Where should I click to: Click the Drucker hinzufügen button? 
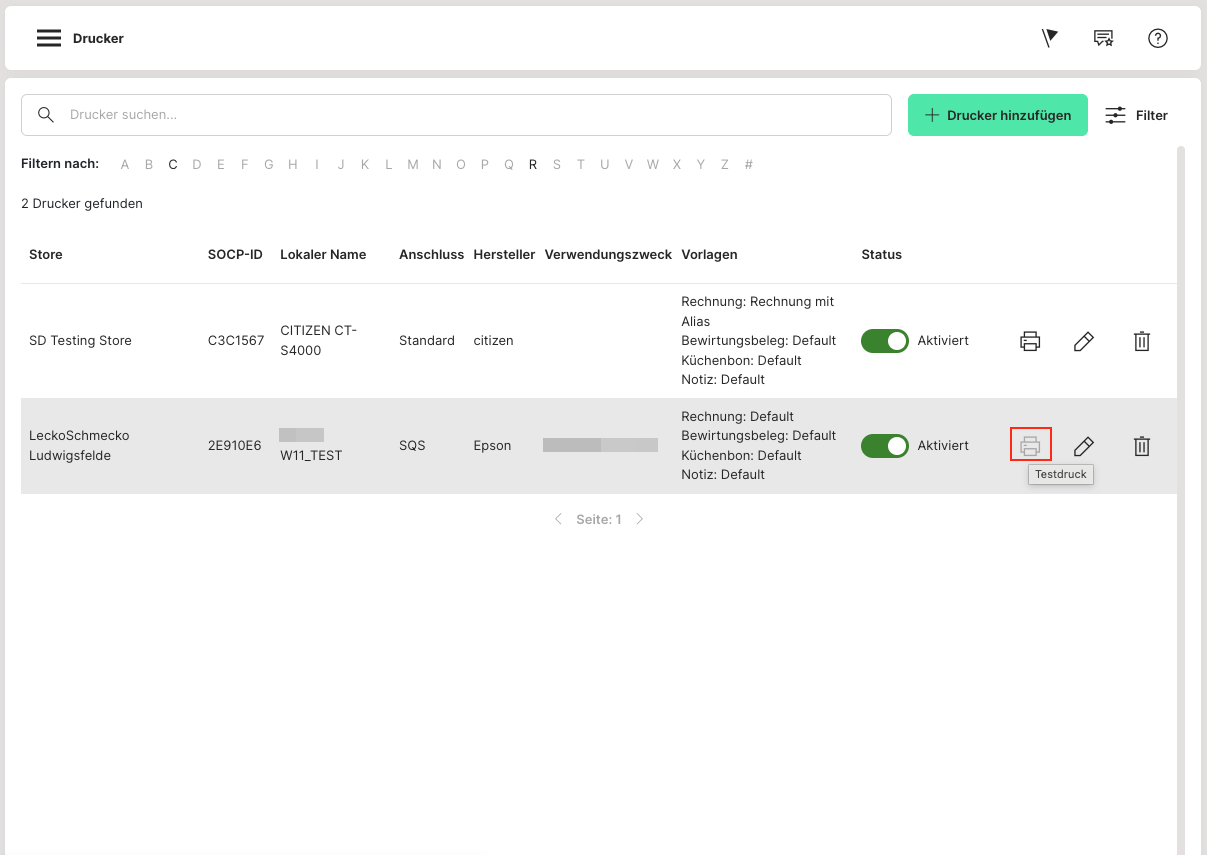997,115
